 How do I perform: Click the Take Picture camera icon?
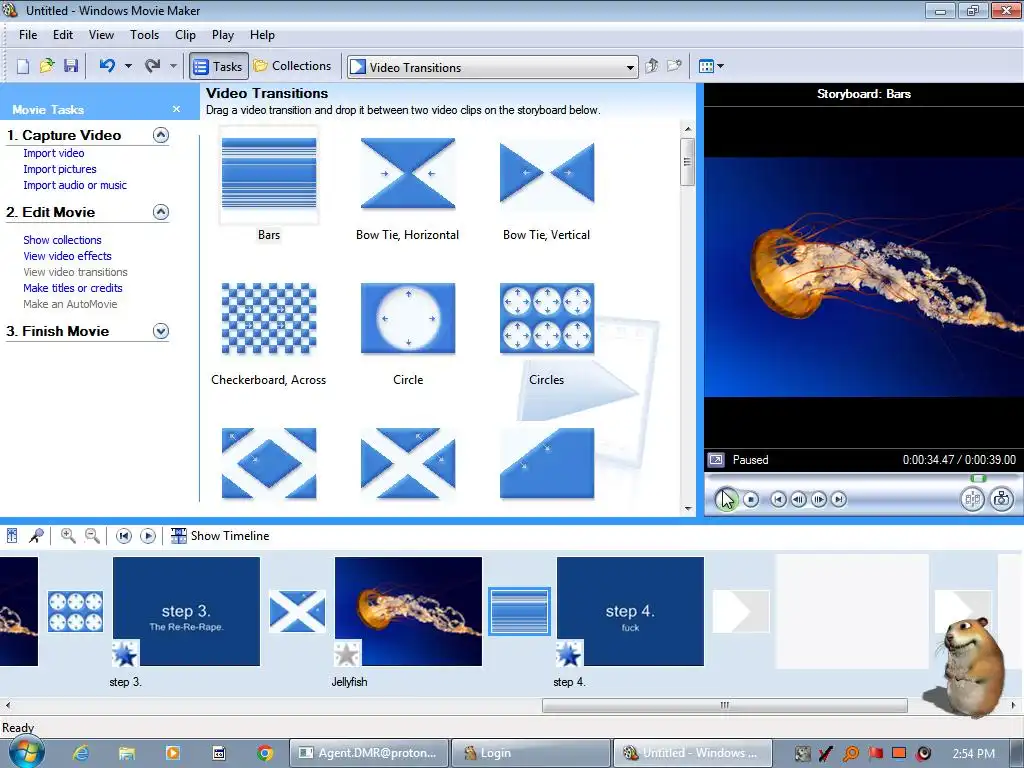click(1001, 500)
